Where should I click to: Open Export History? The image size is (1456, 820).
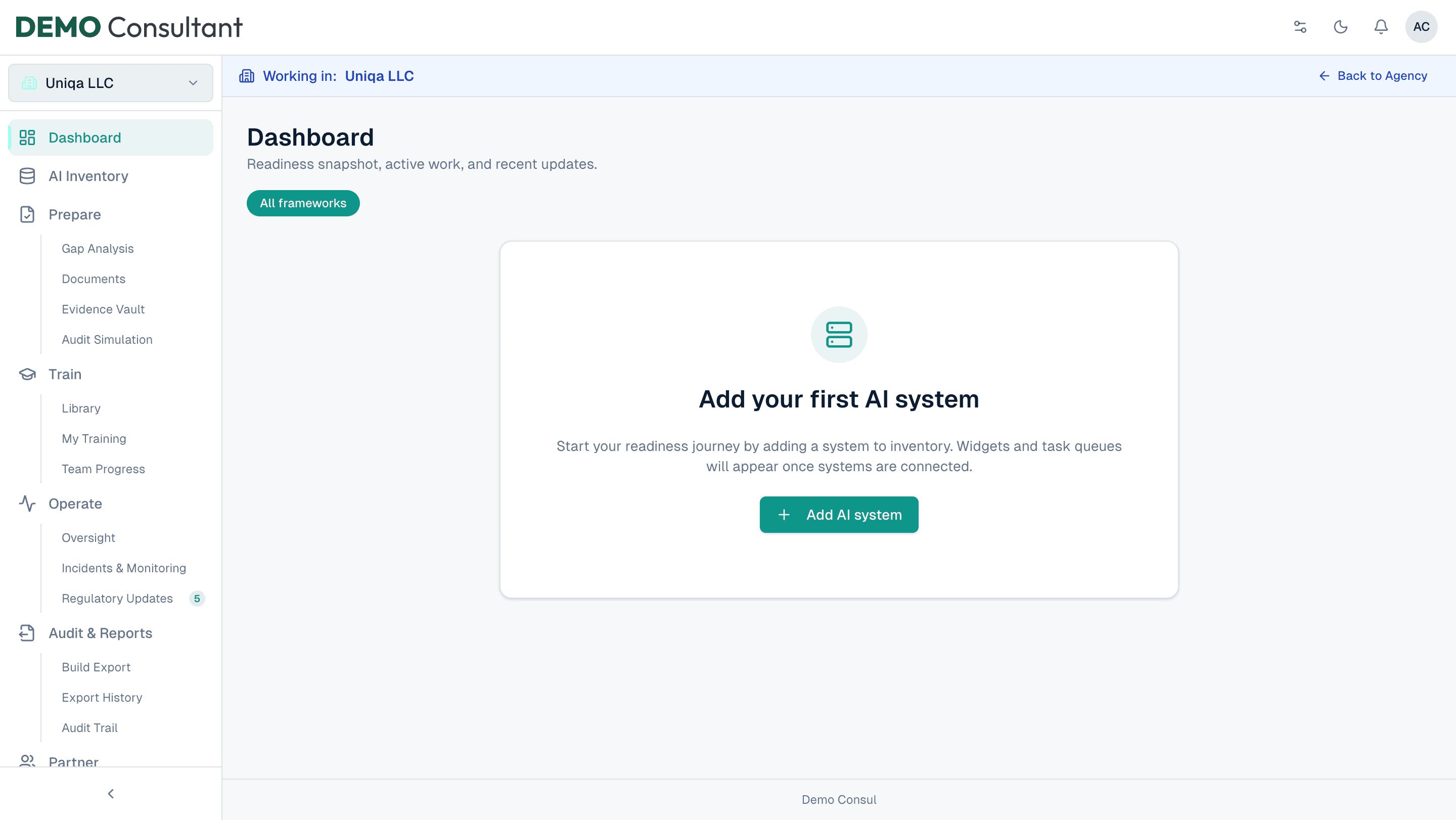tap(102, 697)
